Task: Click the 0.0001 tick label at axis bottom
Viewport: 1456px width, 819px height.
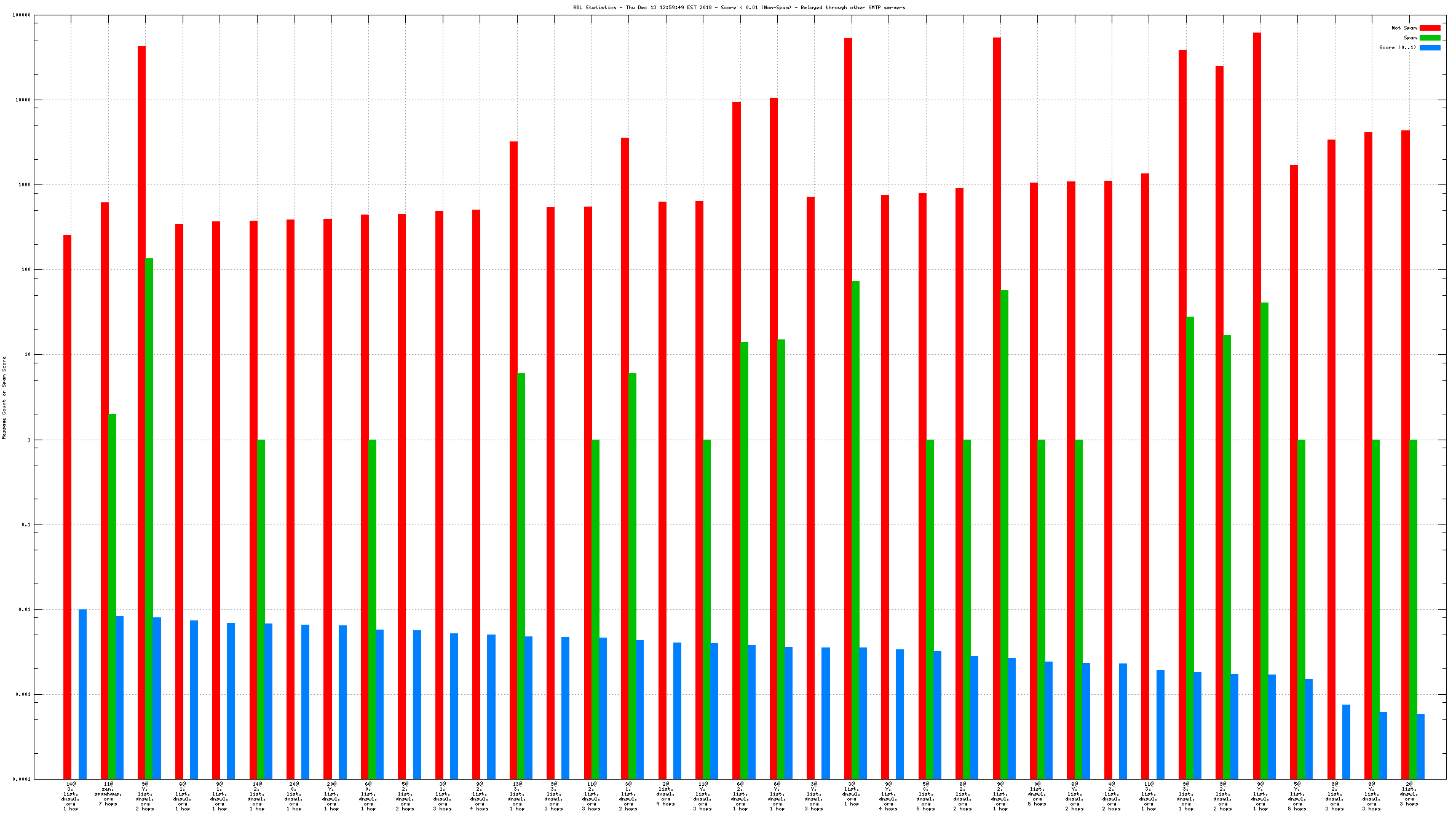Action: (x=22, y=779)
